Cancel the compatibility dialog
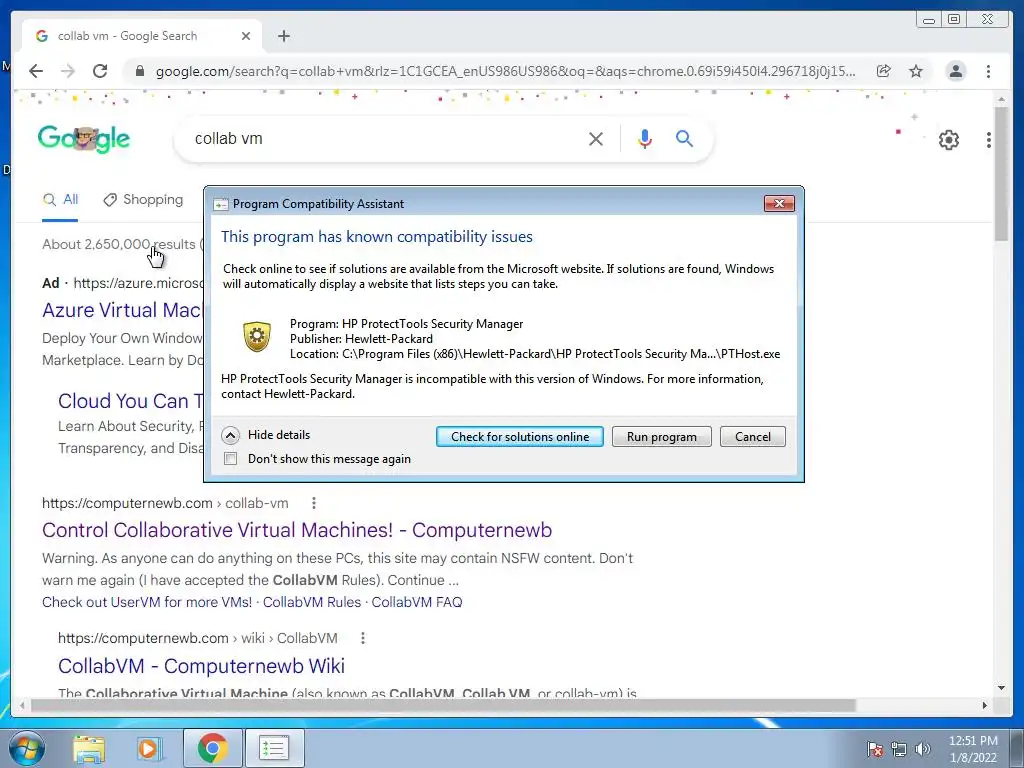Viewport: 1024px width, 768px height. pyautogui.click(x=752, y=437)
